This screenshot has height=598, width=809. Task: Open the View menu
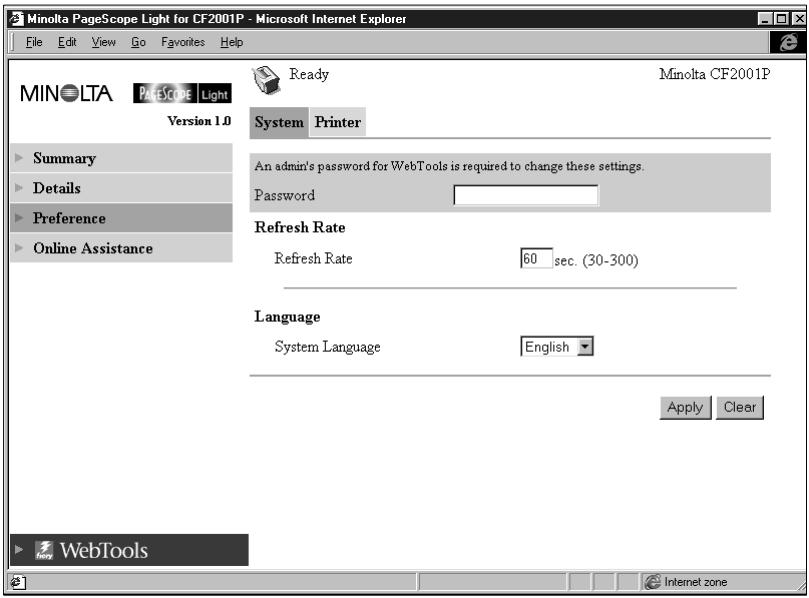tap(104, 42)
